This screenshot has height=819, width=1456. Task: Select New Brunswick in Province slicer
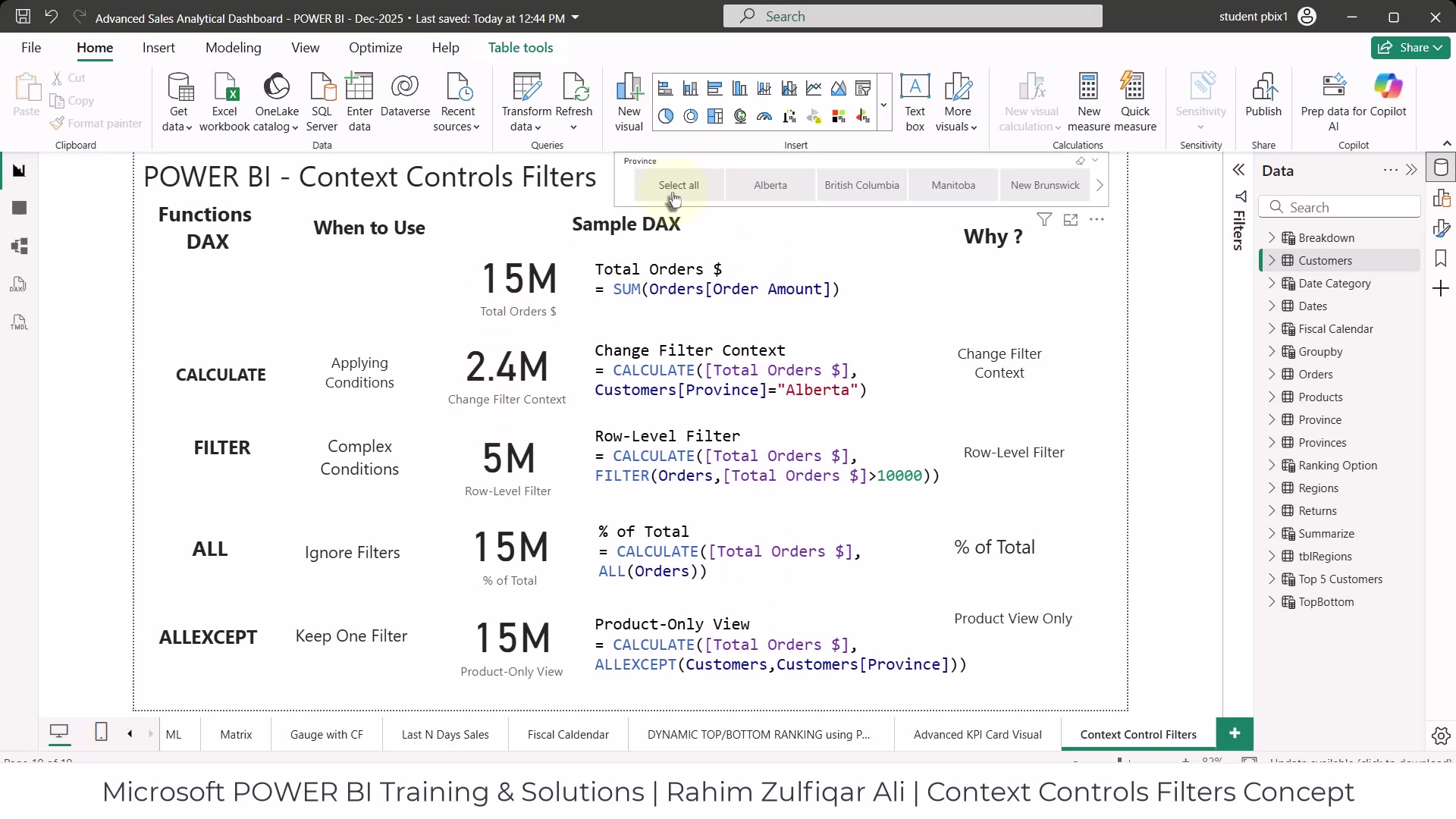pyautogui.click(x=1045, y=185)
